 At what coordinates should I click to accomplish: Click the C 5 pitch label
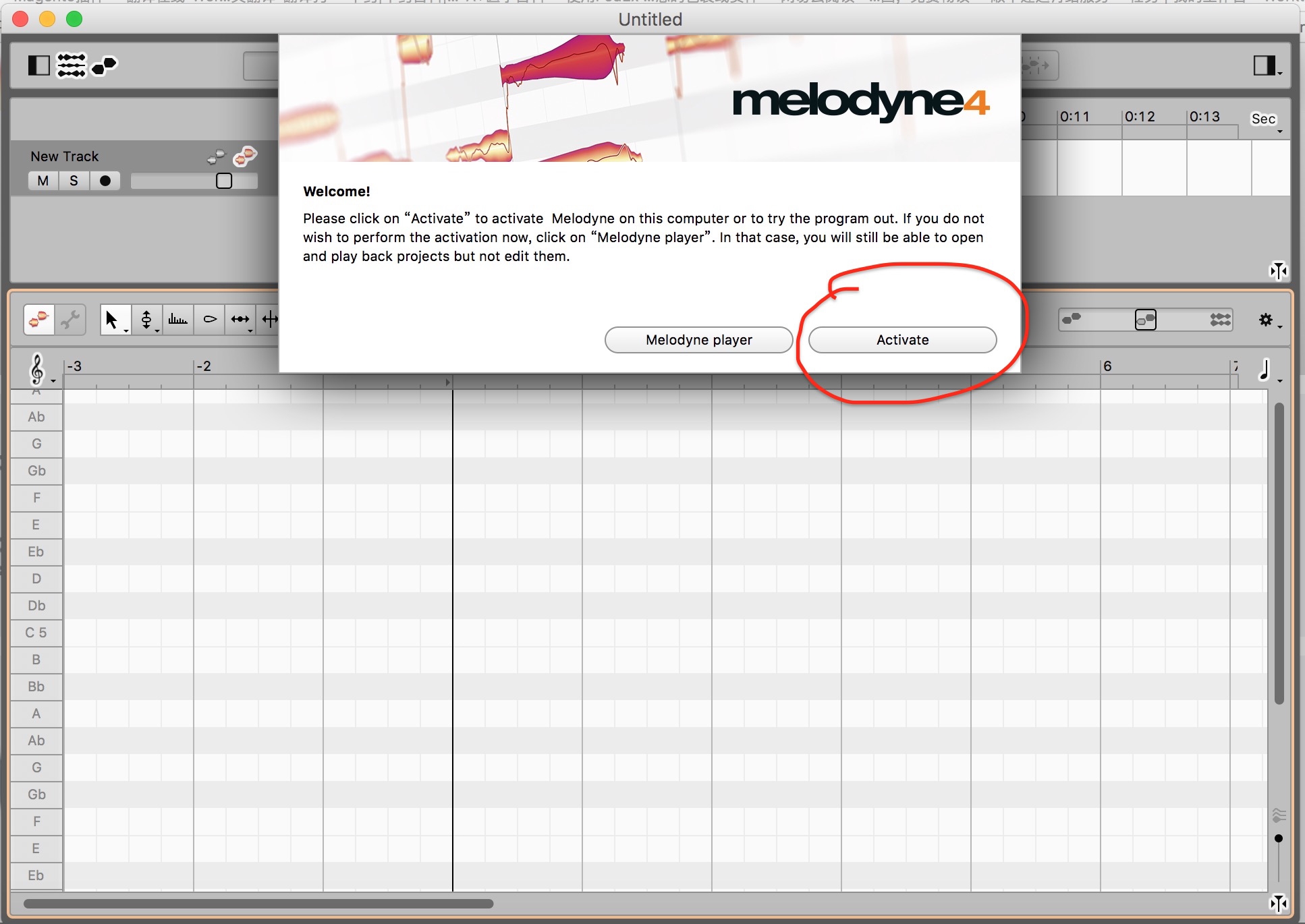tap(36, 633)
